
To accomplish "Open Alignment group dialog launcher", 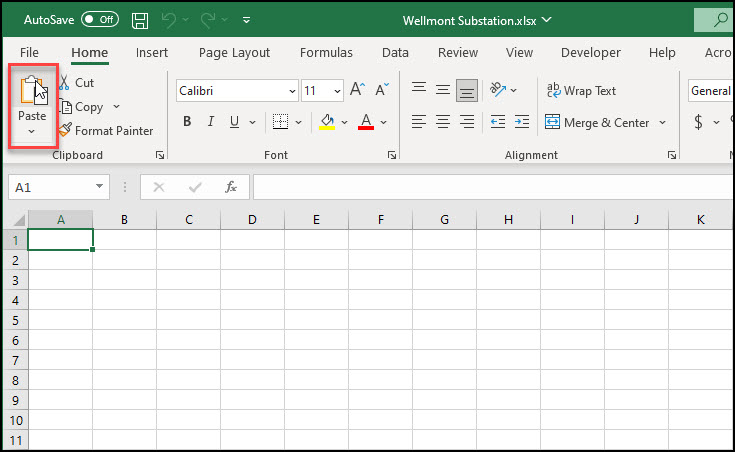I will tap(672, 155).
